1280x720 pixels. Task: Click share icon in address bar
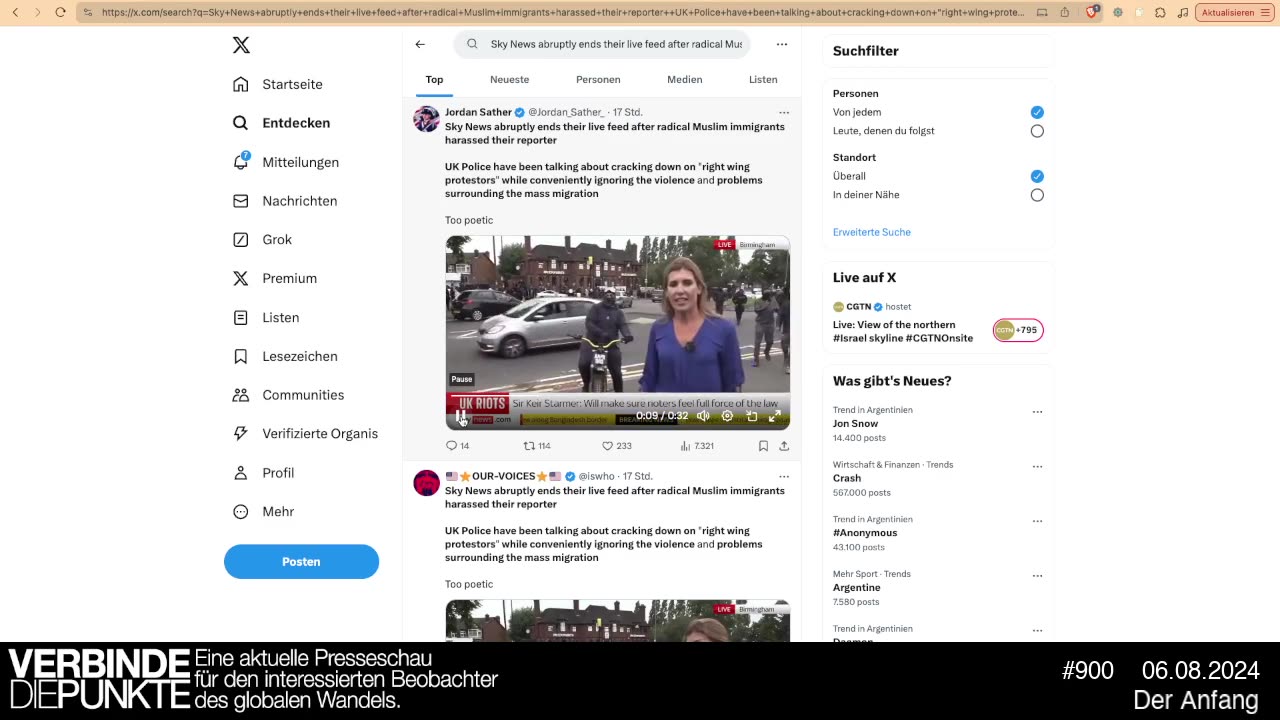point(1064,12)
